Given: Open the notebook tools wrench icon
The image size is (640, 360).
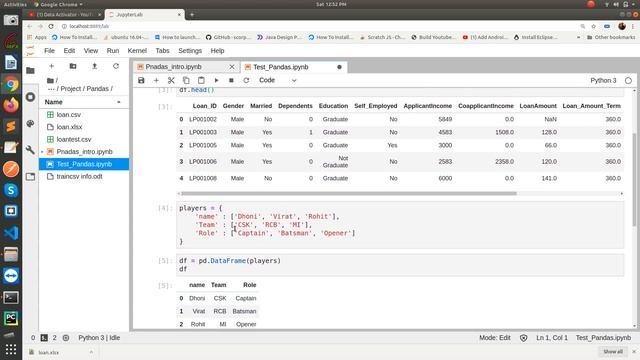Looking at the screenshot, I should click(30, 150).
